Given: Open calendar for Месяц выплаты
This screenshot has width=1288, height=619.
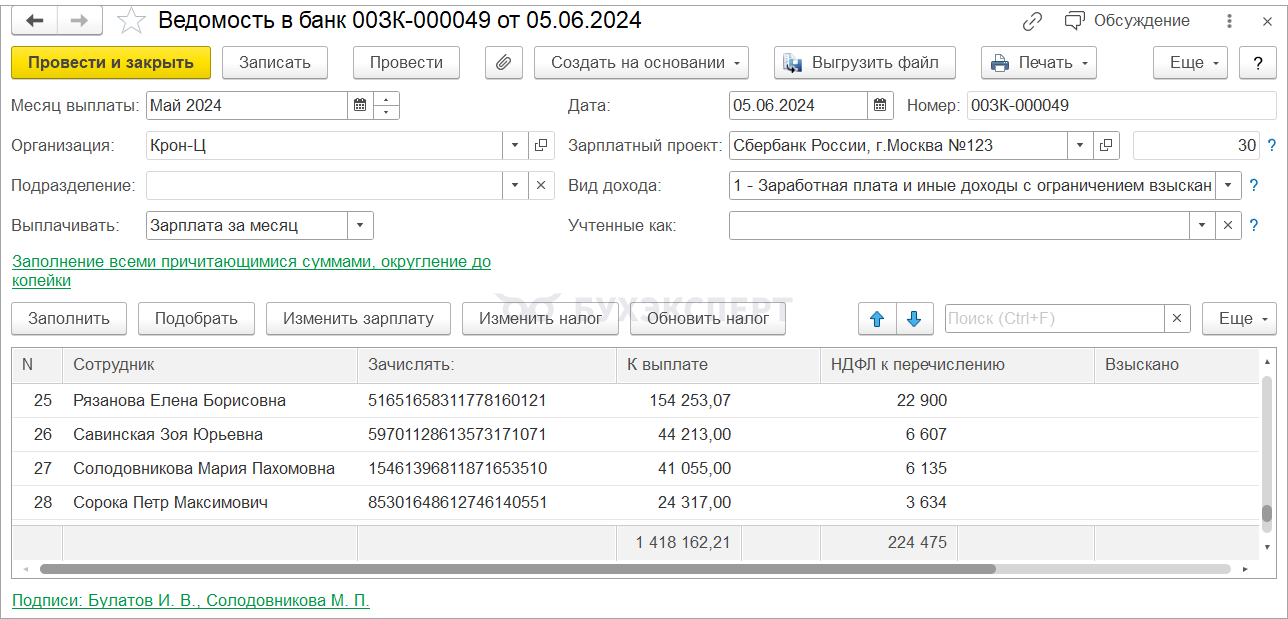Looking at the screenshot, I should (x=360, y=105).
